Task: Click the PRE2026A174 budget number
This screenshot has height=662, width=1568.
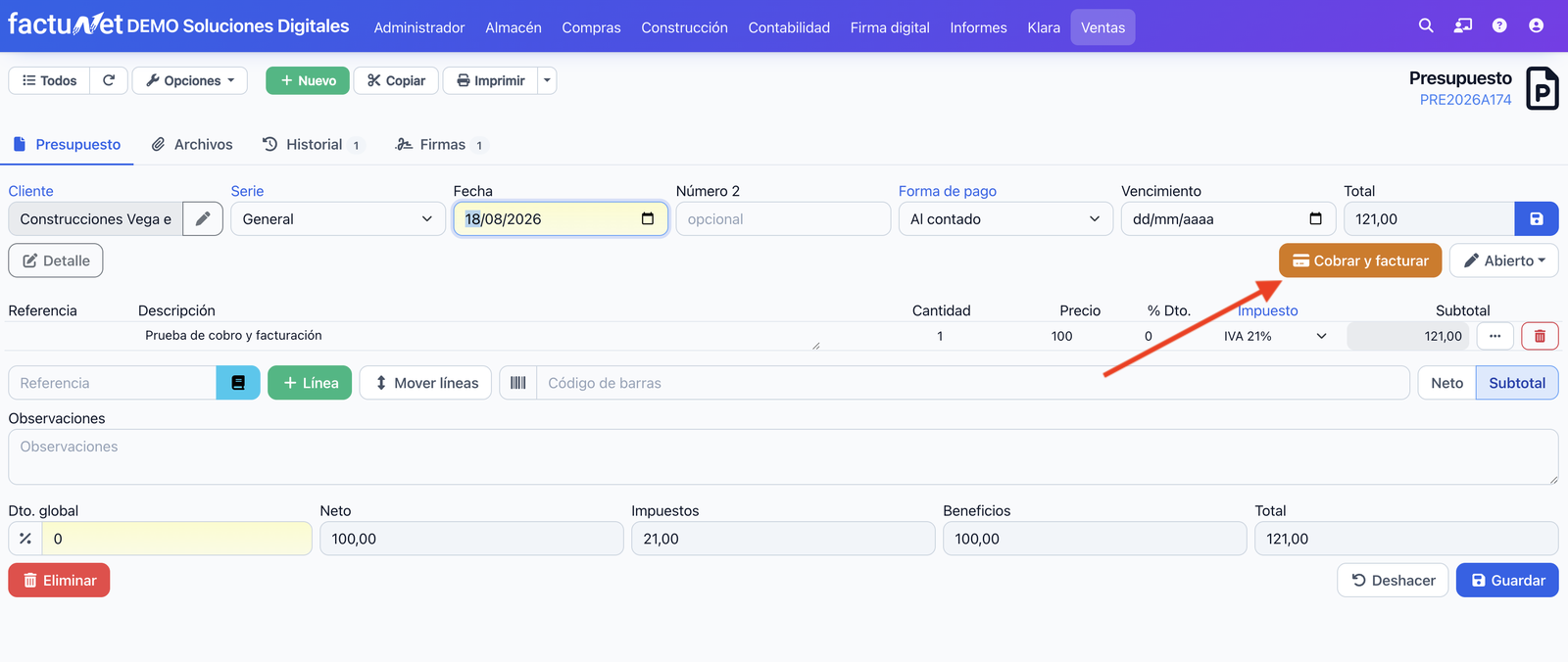Action: tap(1465, 99)
